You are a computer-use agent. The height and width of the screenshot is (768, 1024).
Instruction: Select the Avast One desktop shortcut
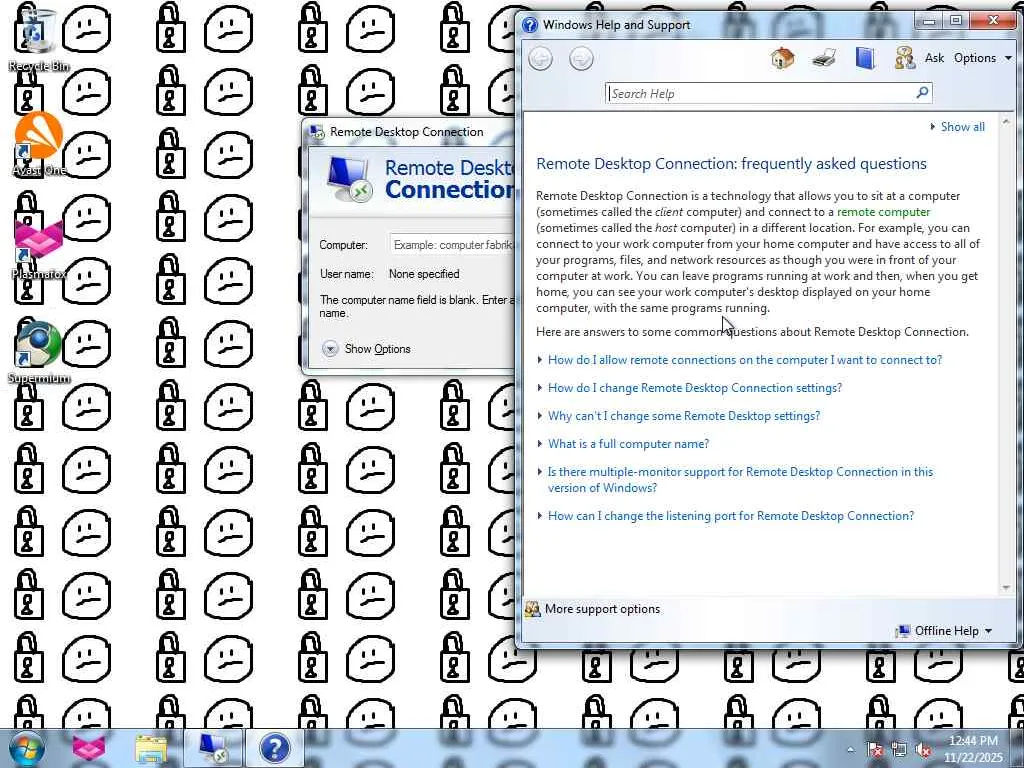[39, 144]
